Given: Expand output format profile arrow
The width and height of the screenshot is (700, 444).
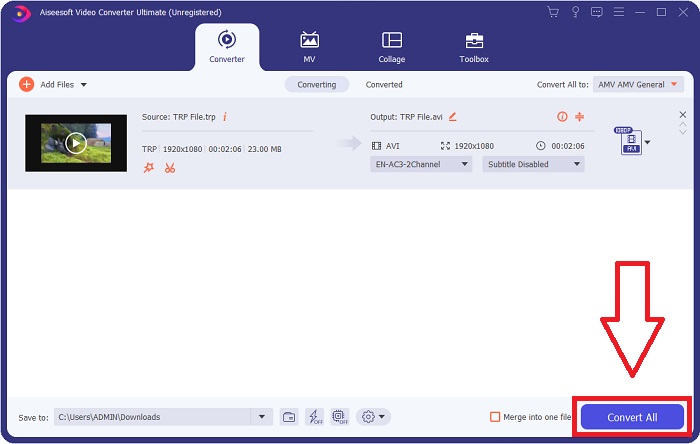Looking at the screenshot, I should [x=647, y=142].
